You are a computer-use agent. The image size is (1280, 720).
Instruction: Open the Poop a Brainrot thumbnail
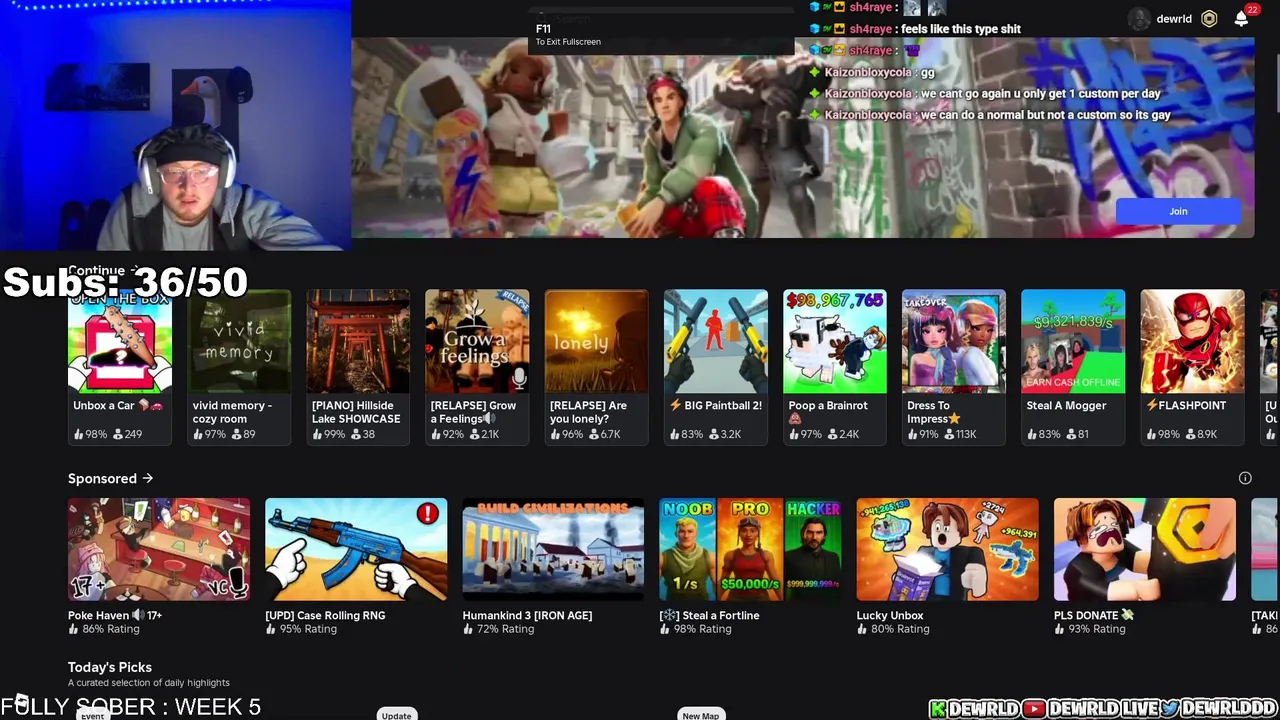tap(835, 341)
